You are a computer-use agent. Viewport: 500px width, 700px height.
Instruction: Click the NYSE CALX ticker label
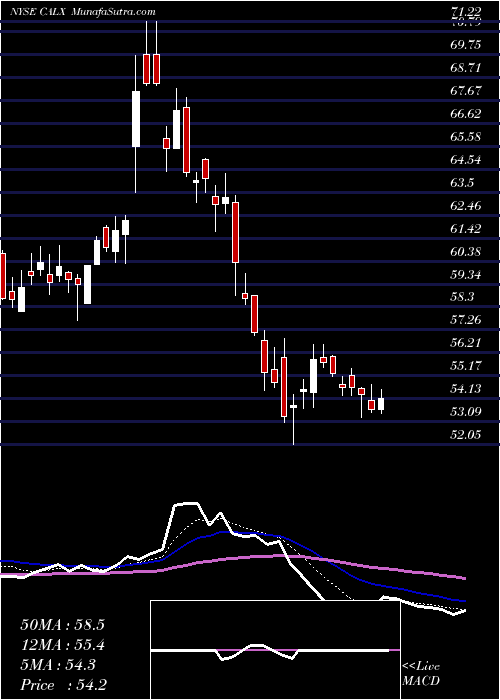[38, 12]
